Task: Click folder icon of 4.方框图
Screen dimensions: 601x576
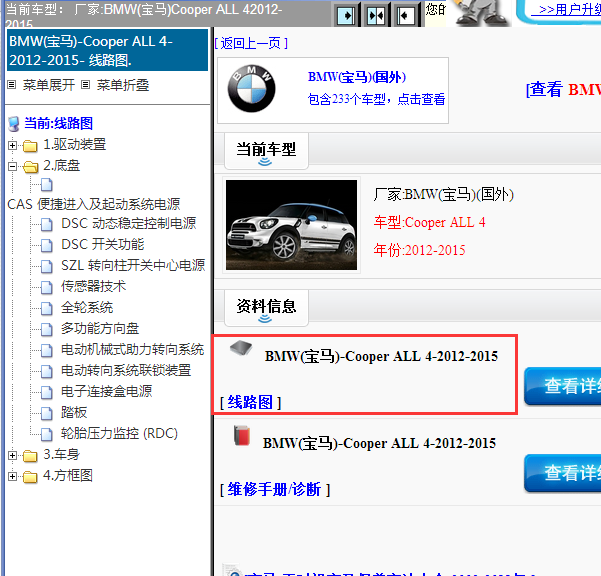Action: pos(30,477)
